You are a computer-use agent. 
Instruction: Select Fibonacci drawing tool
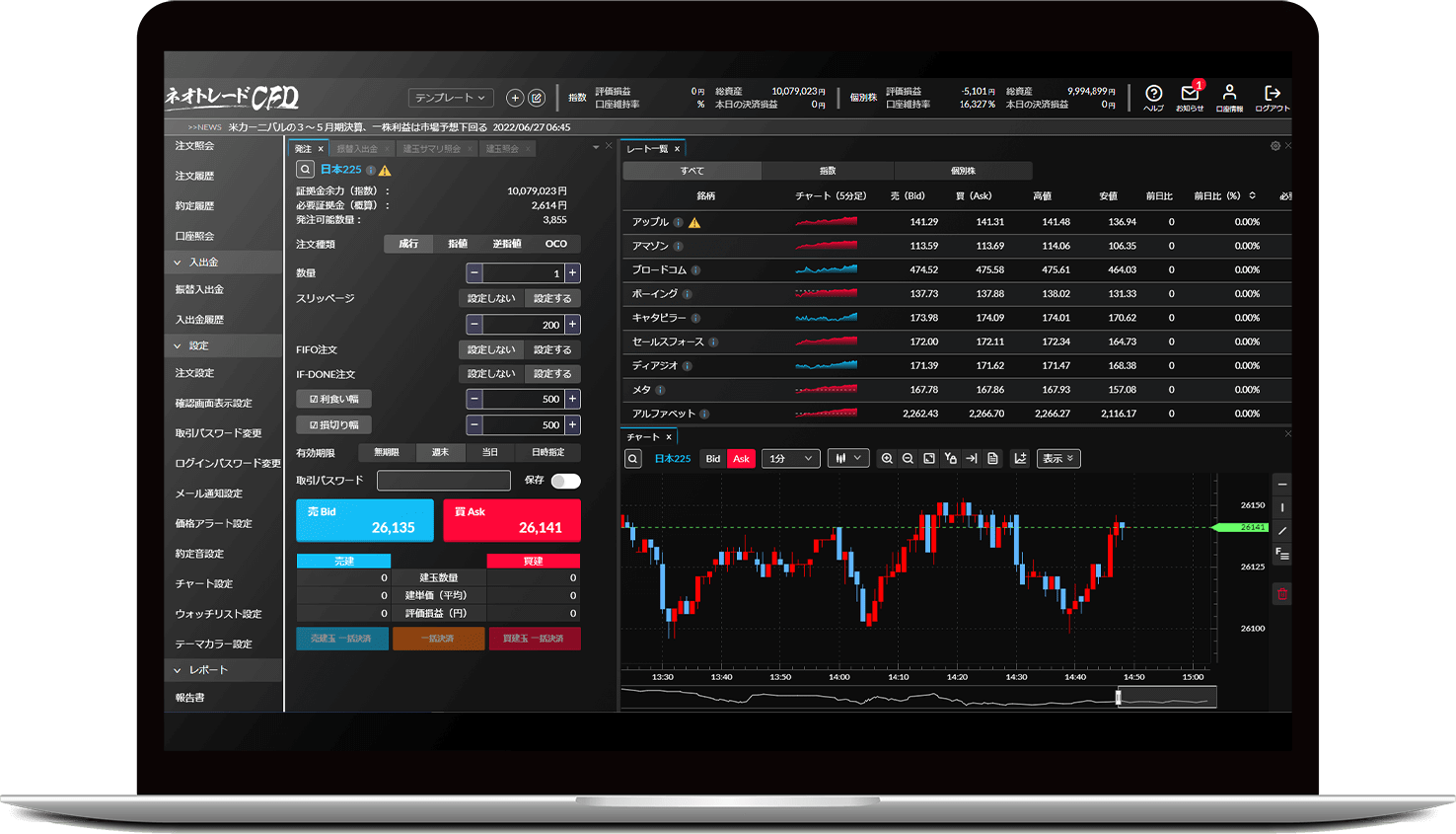pyautogui.click(x=1282, y=554)
